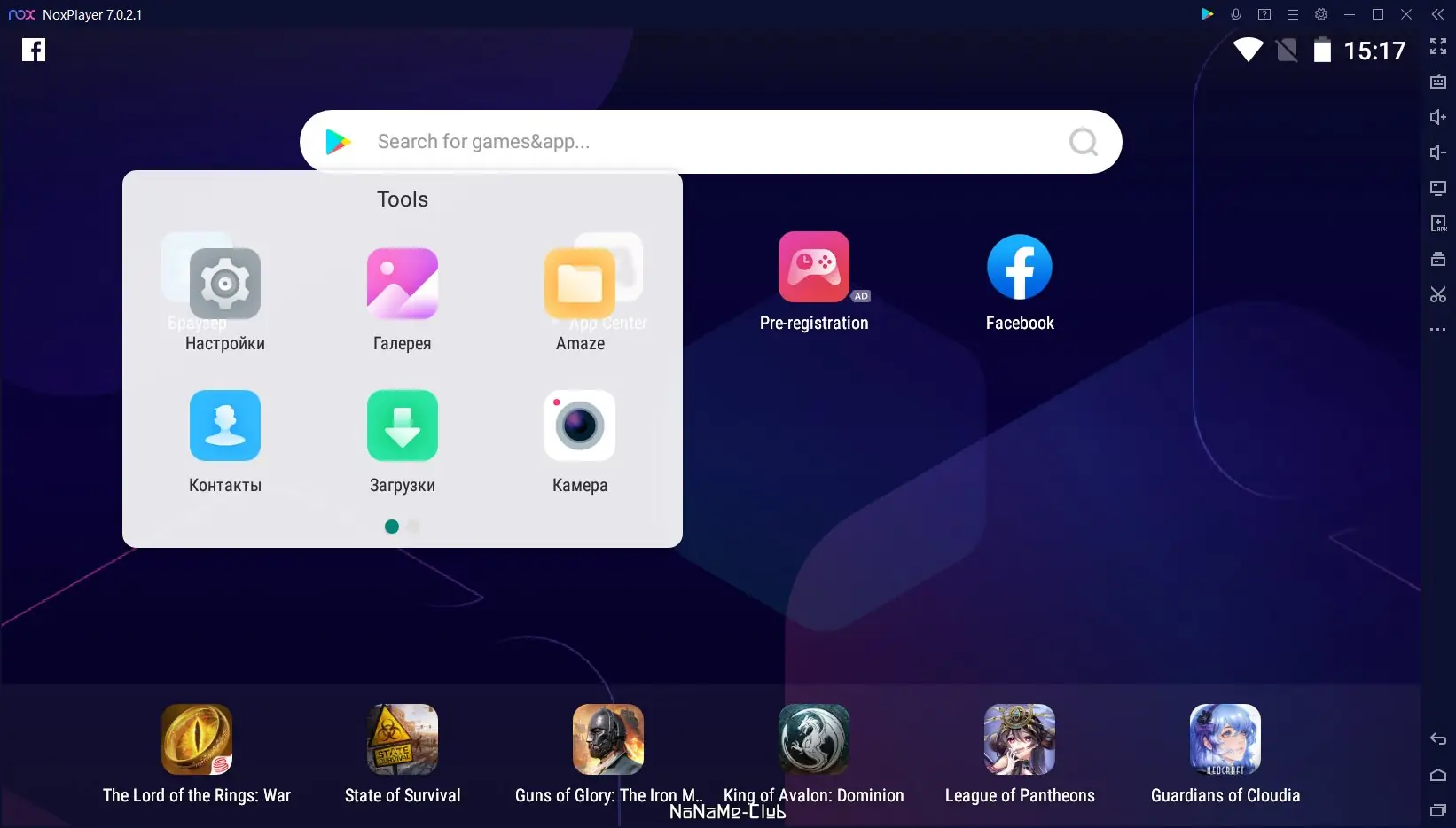Click the battery icon in the status bar
This screenshot has width=1456, height=828.
point(1322,51)
